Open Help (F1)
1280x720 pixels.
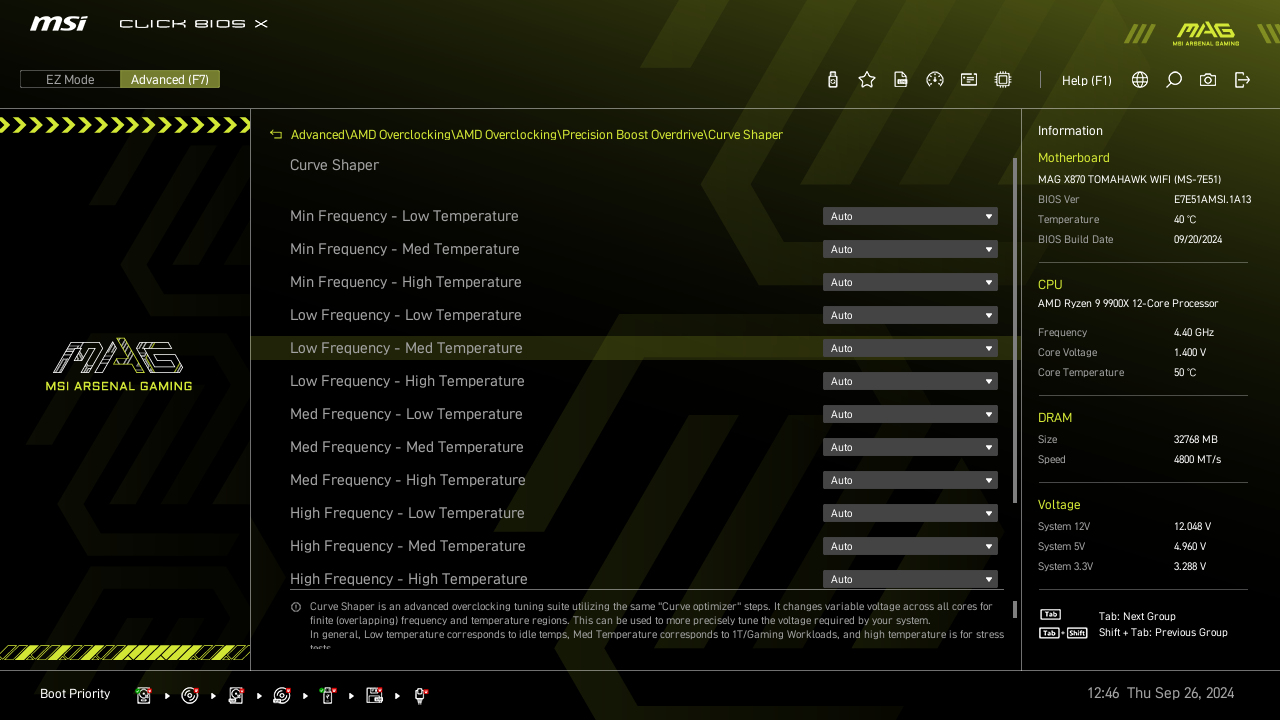pyautogui.click(x=1087, y=81)
